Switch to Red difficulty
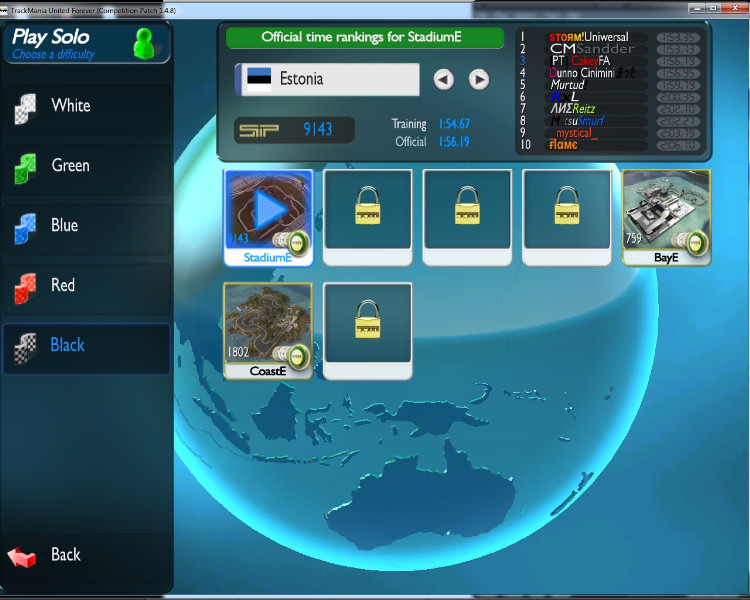 click(86, 286)
